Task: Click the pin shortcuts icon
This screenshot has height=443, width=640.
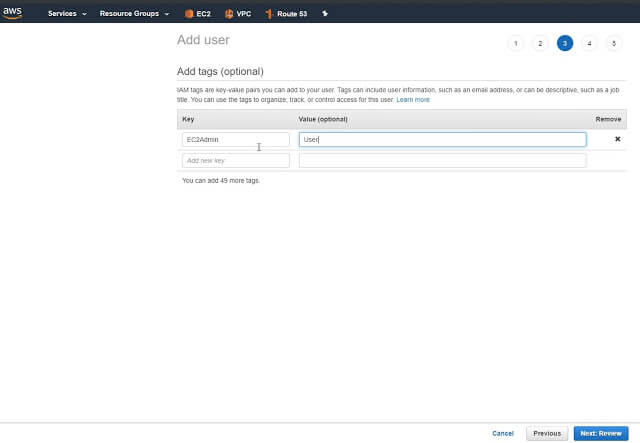Action: (x=325, y=14)
